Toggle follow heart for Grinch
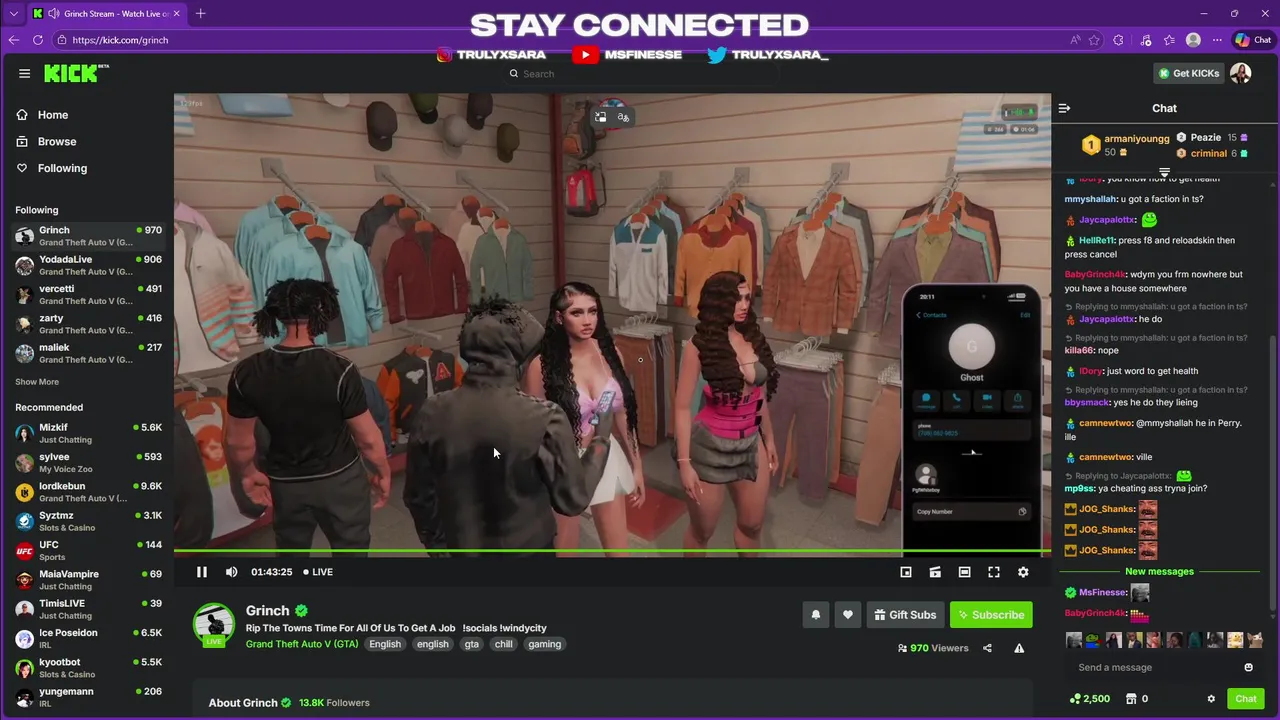 [x=848, y=615]
